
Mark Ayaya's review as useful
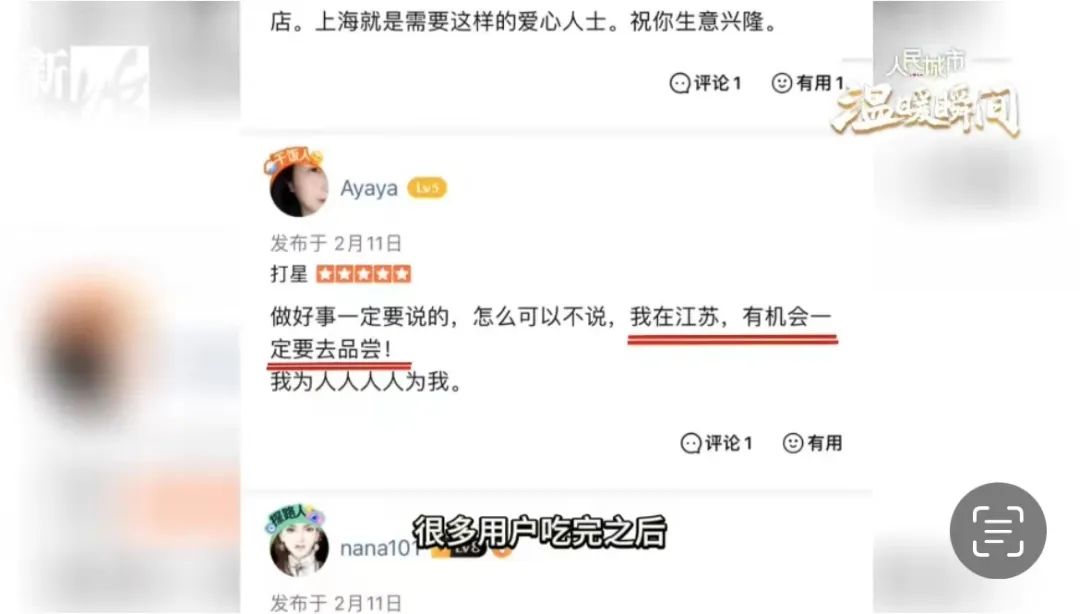[813, 442]
